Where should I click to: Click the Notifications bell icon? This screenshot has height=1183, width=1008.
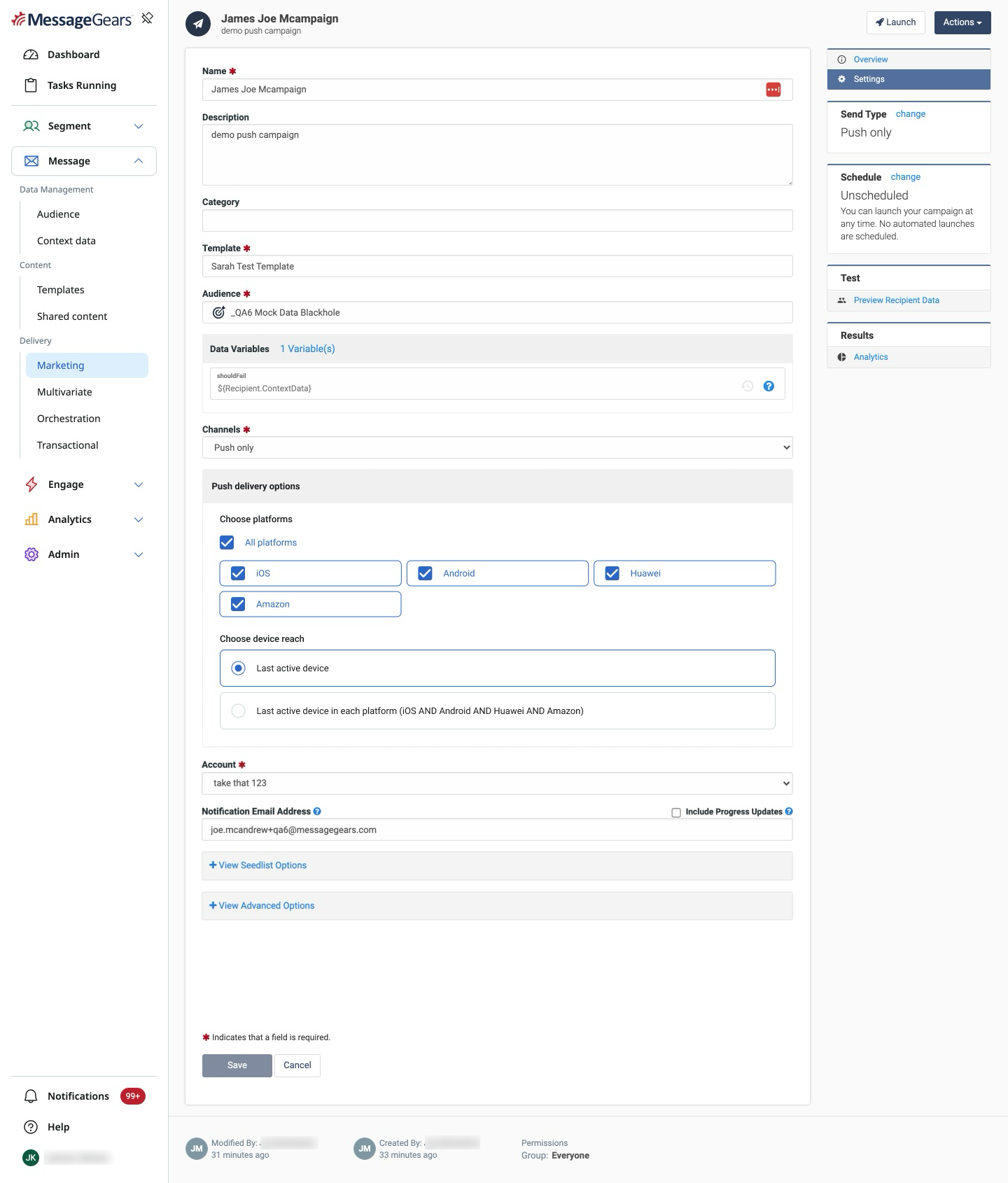click(31, 1096)
